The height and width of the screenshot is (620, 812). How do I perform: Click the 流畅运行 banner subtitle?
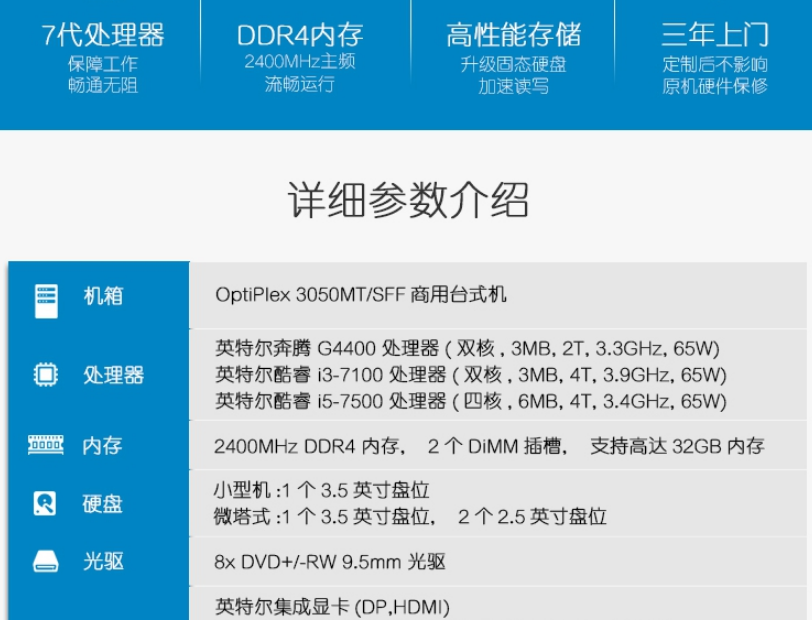300,84
